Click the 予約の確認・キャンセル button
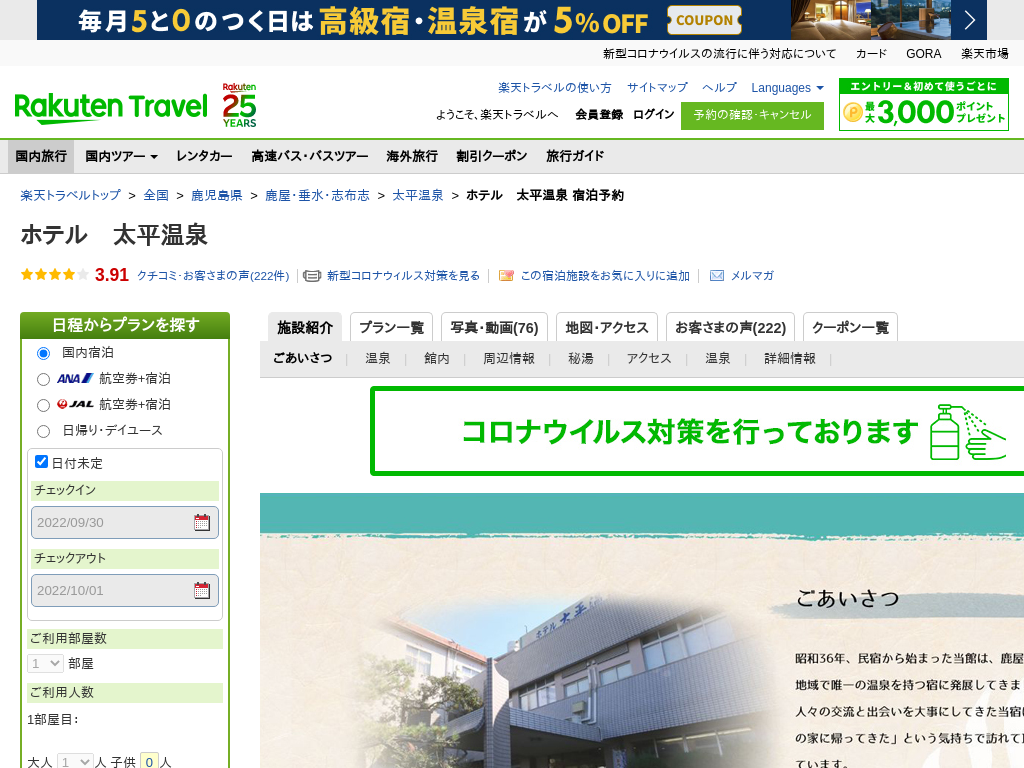1024x768 pixels. point(752,116)
